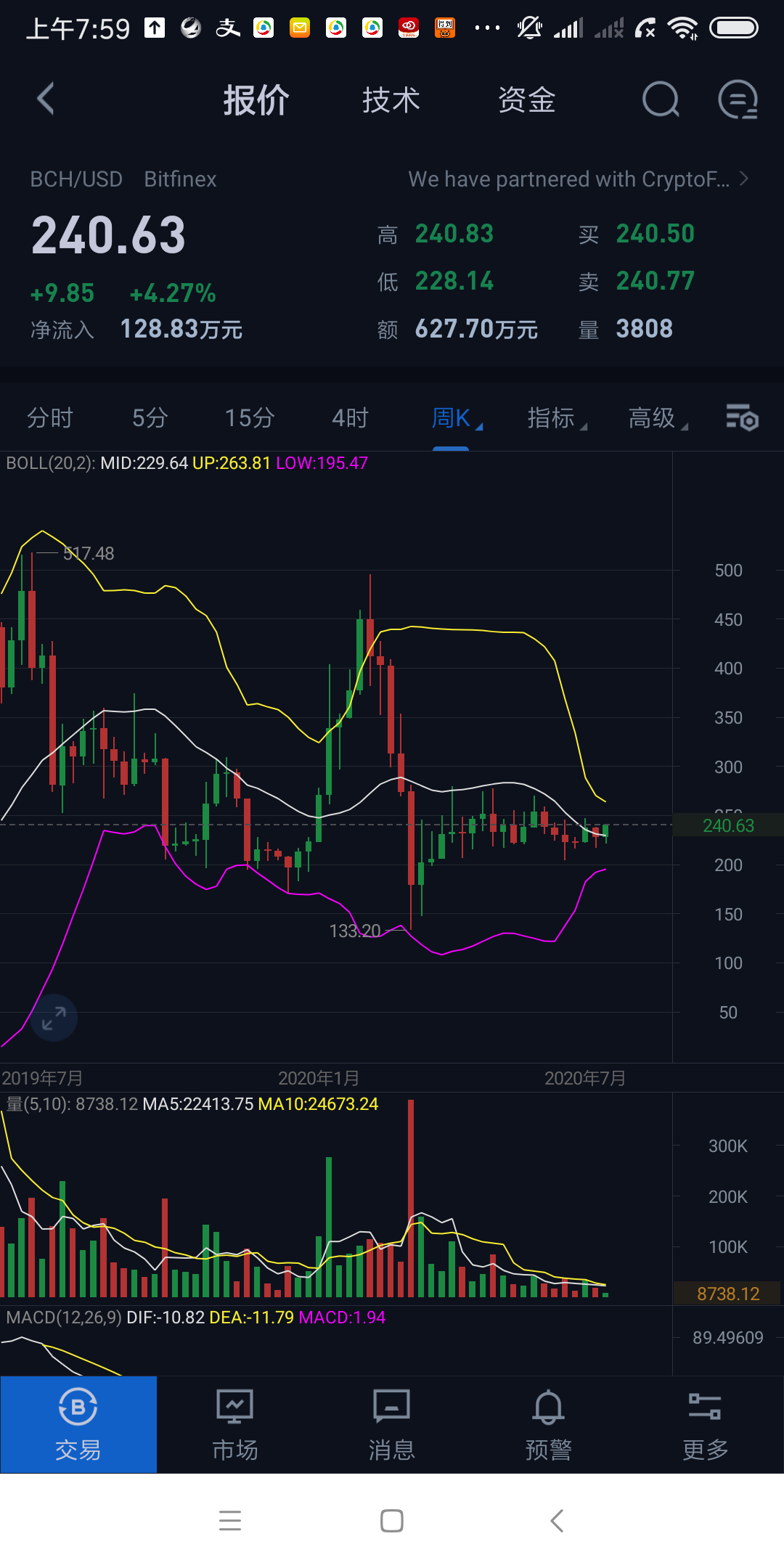Open the 更多 more tab
The width and height of the screenshot is (784, 1568).
tap(706, 1424)
